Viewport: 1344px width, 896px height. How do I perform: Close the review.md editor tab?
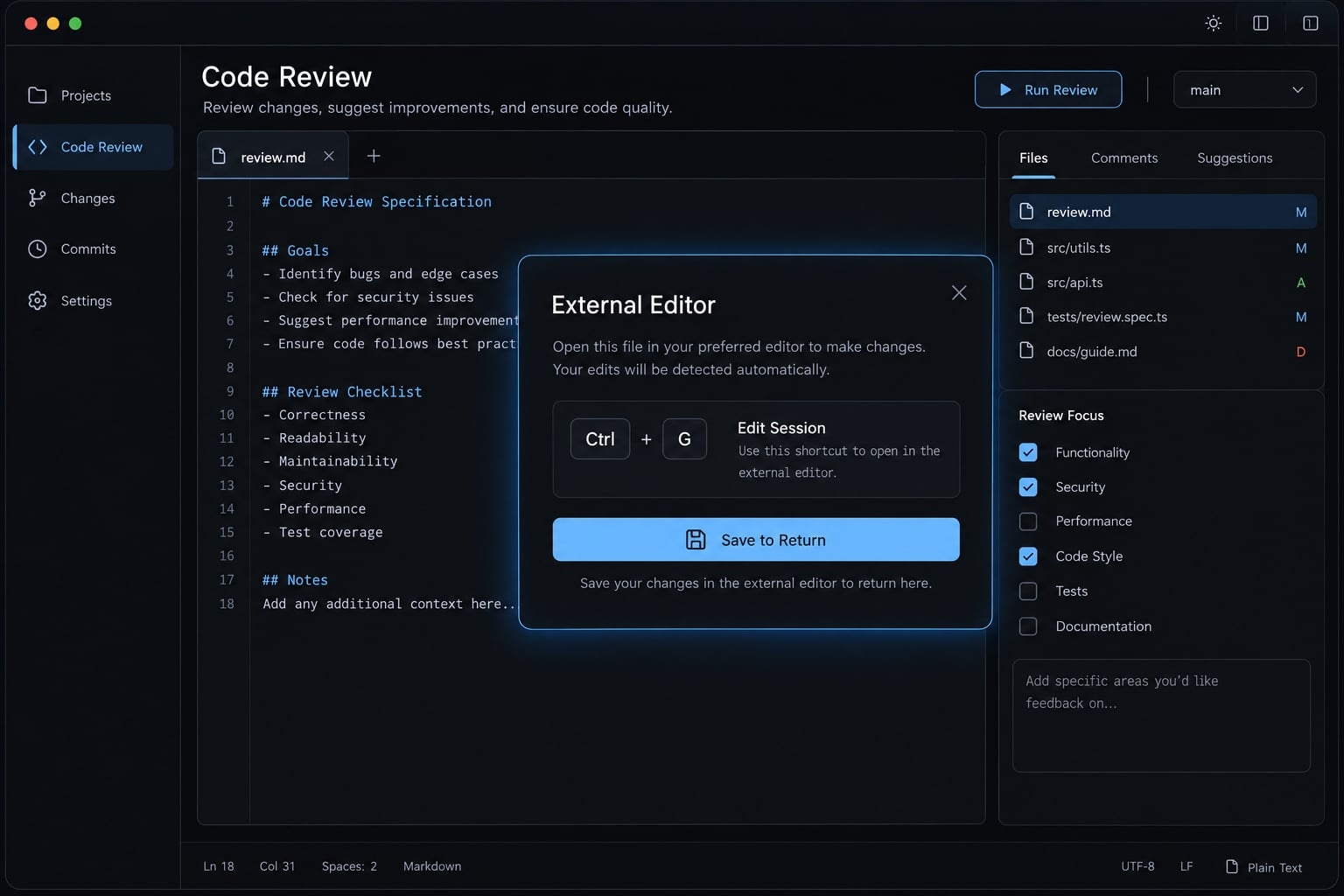coord(329,156)
